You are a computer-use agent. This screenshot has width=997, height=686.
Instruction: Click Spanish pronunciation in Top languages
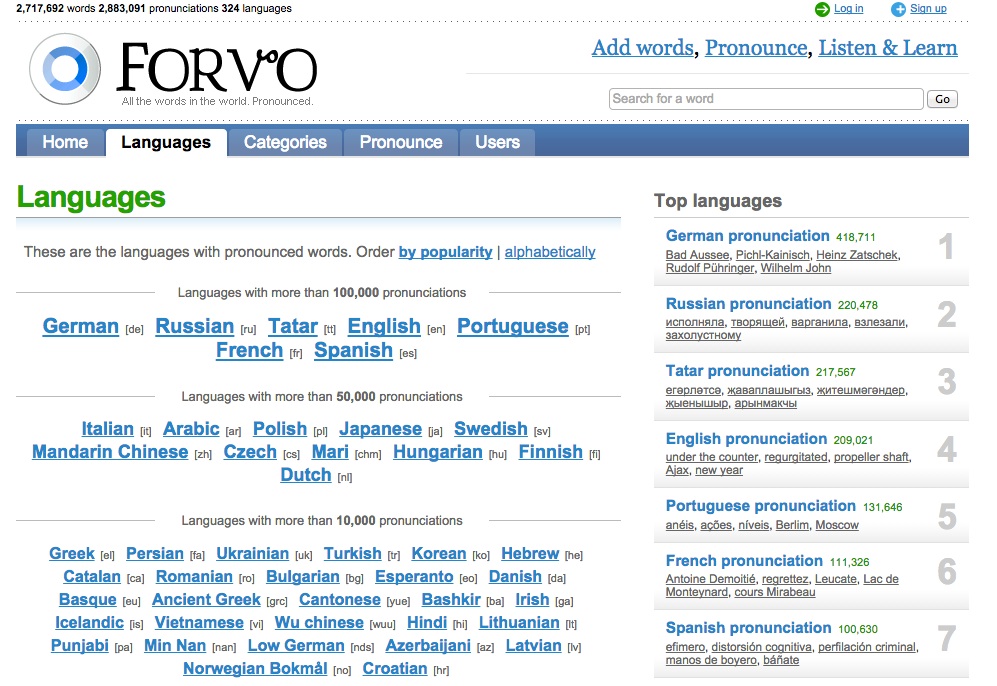coord(748,628)
